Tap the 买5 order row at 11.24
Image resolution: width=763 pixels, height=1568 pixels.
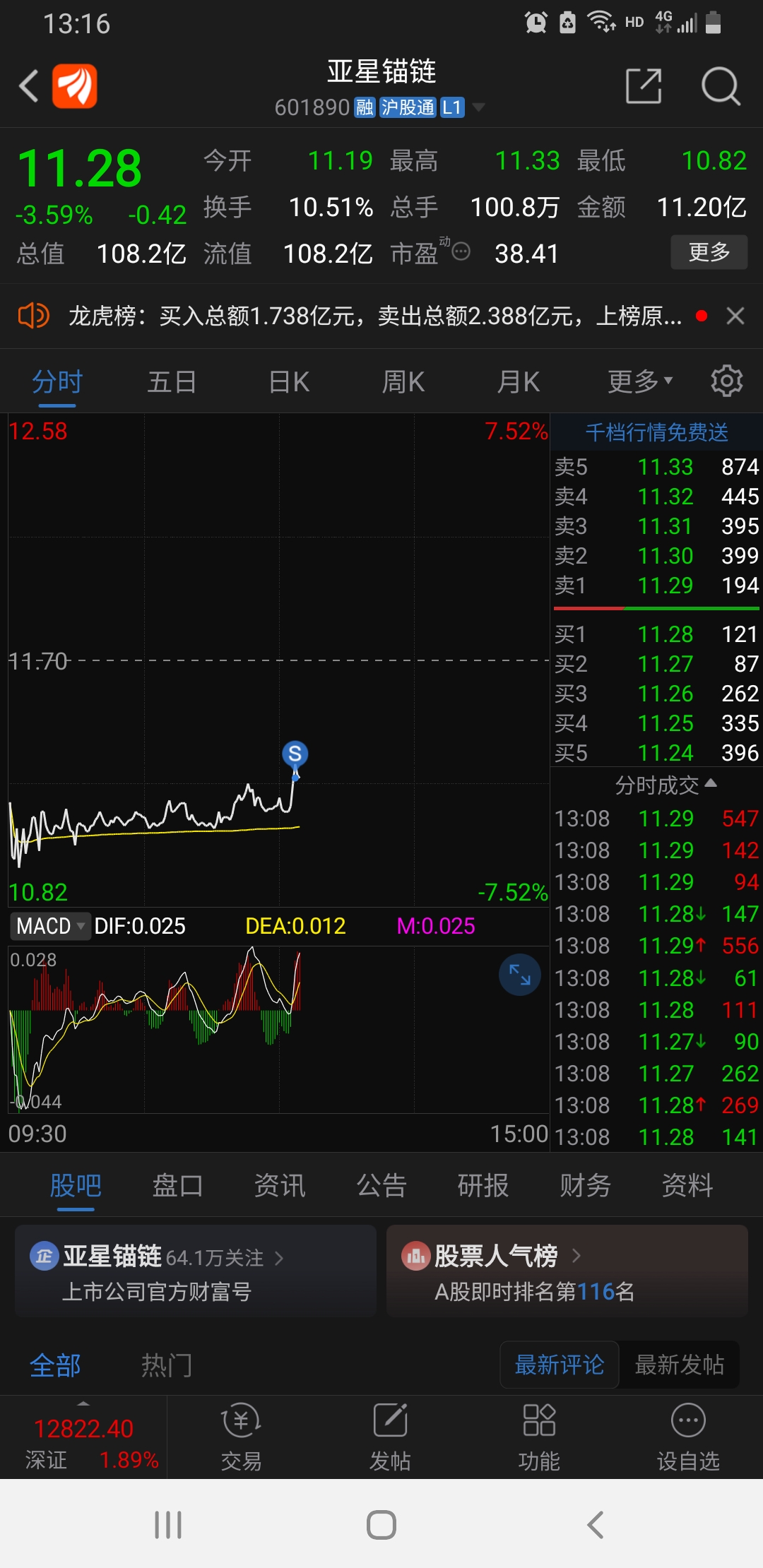pos(656,753)
